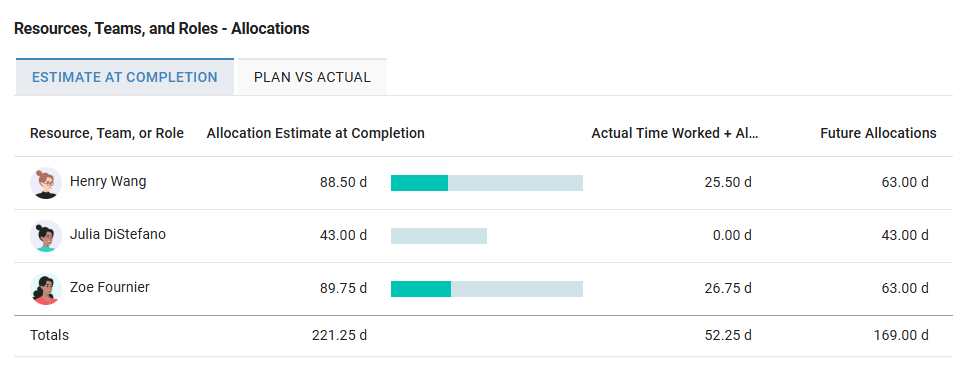Sort by Allocation Estimate at Completion header
Viewport: 964px width, 376px height.
[x=316, y=133]
